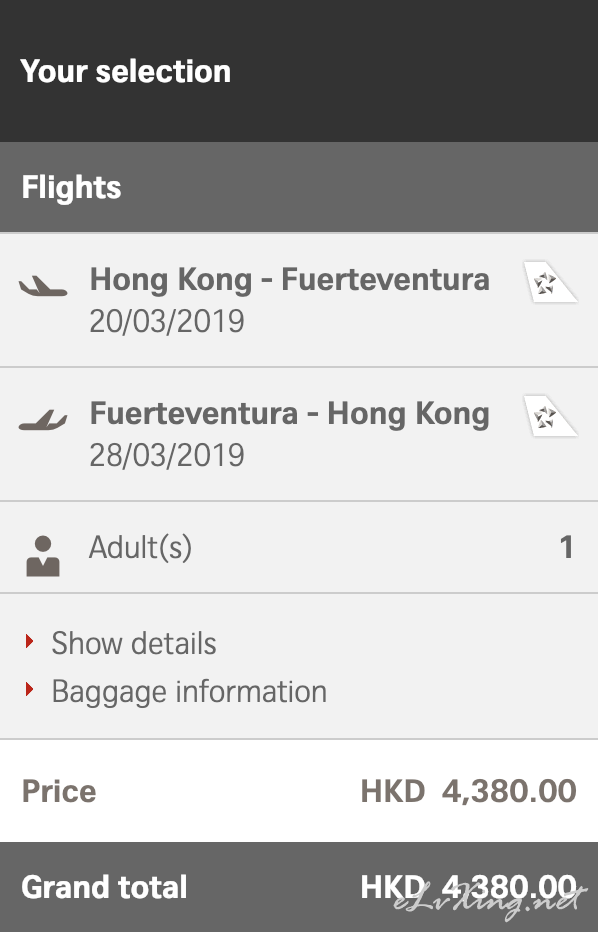Select Fuerteventura - Hong Kong flight row

[299, 434]
